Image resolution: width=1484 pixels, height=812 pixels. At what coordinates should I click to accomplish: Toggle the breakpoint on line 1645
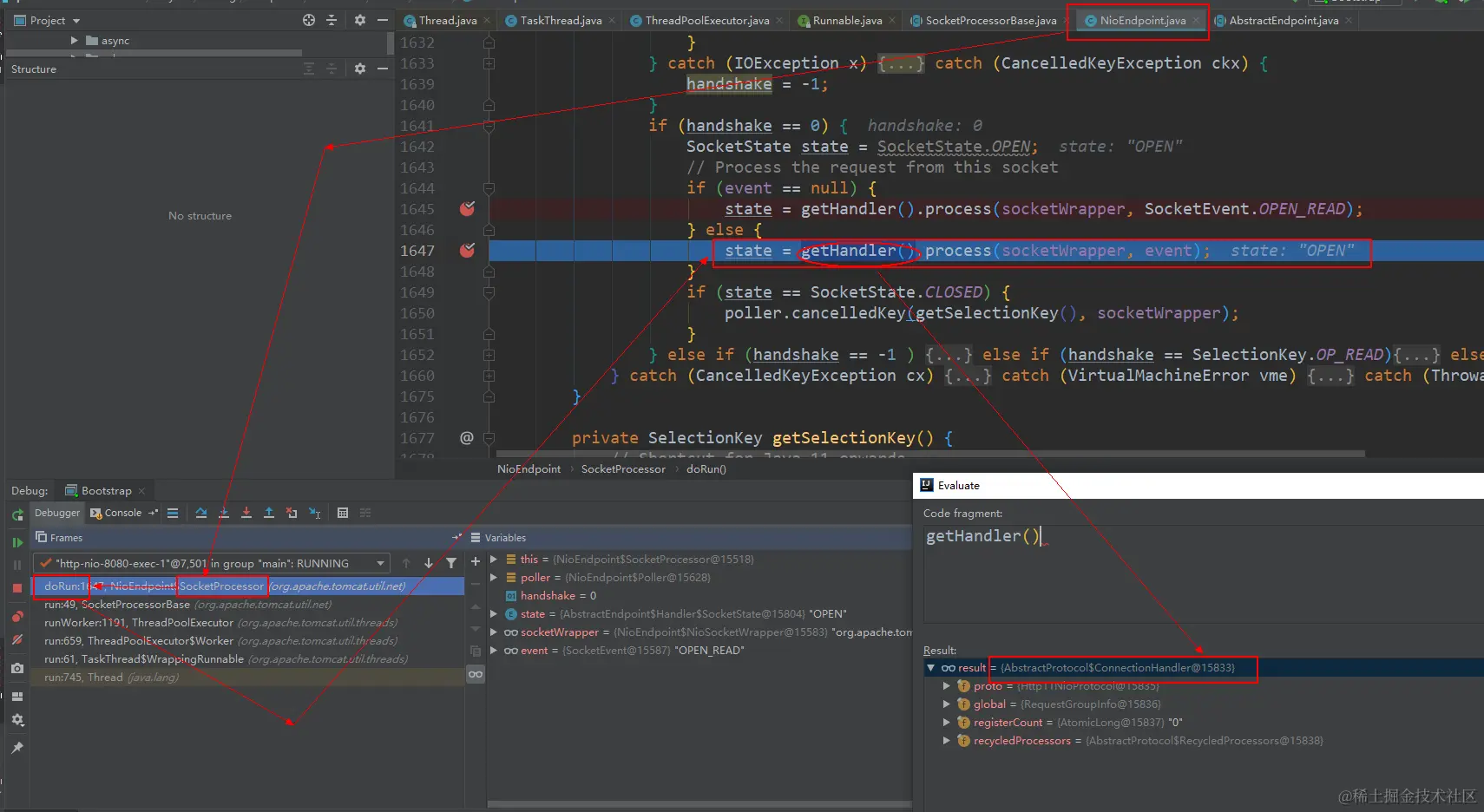467,209
